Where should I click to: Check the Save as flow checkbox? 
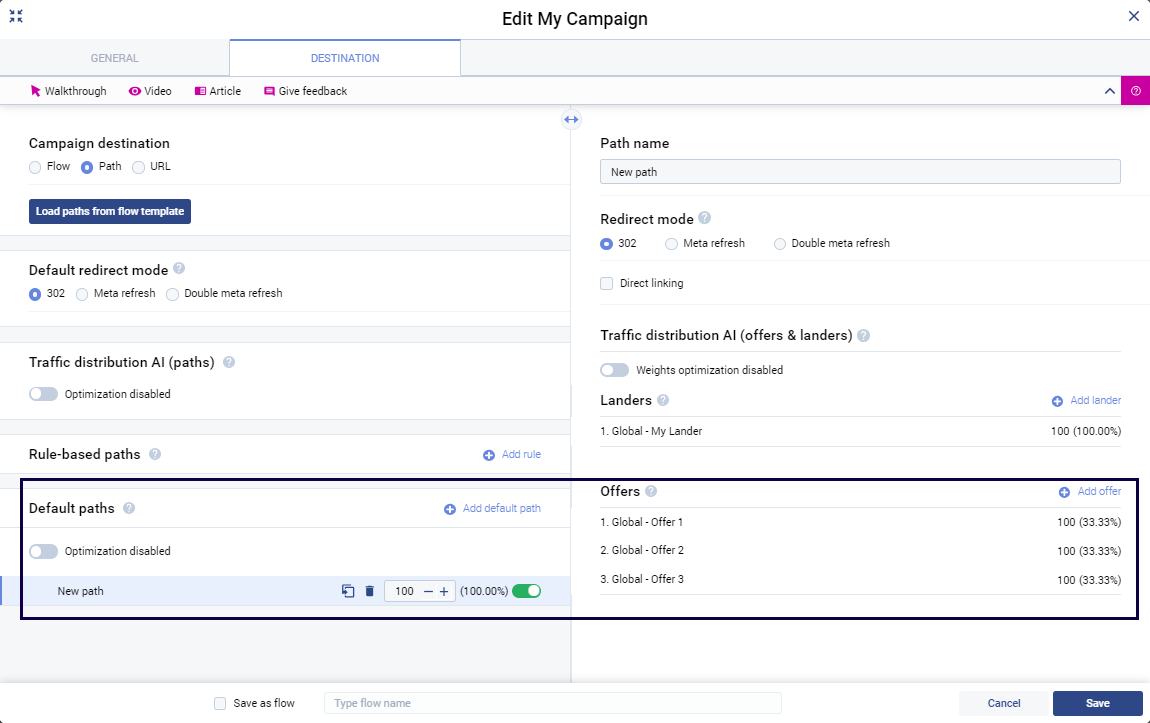pyautogui.click(x=220, y=703)
